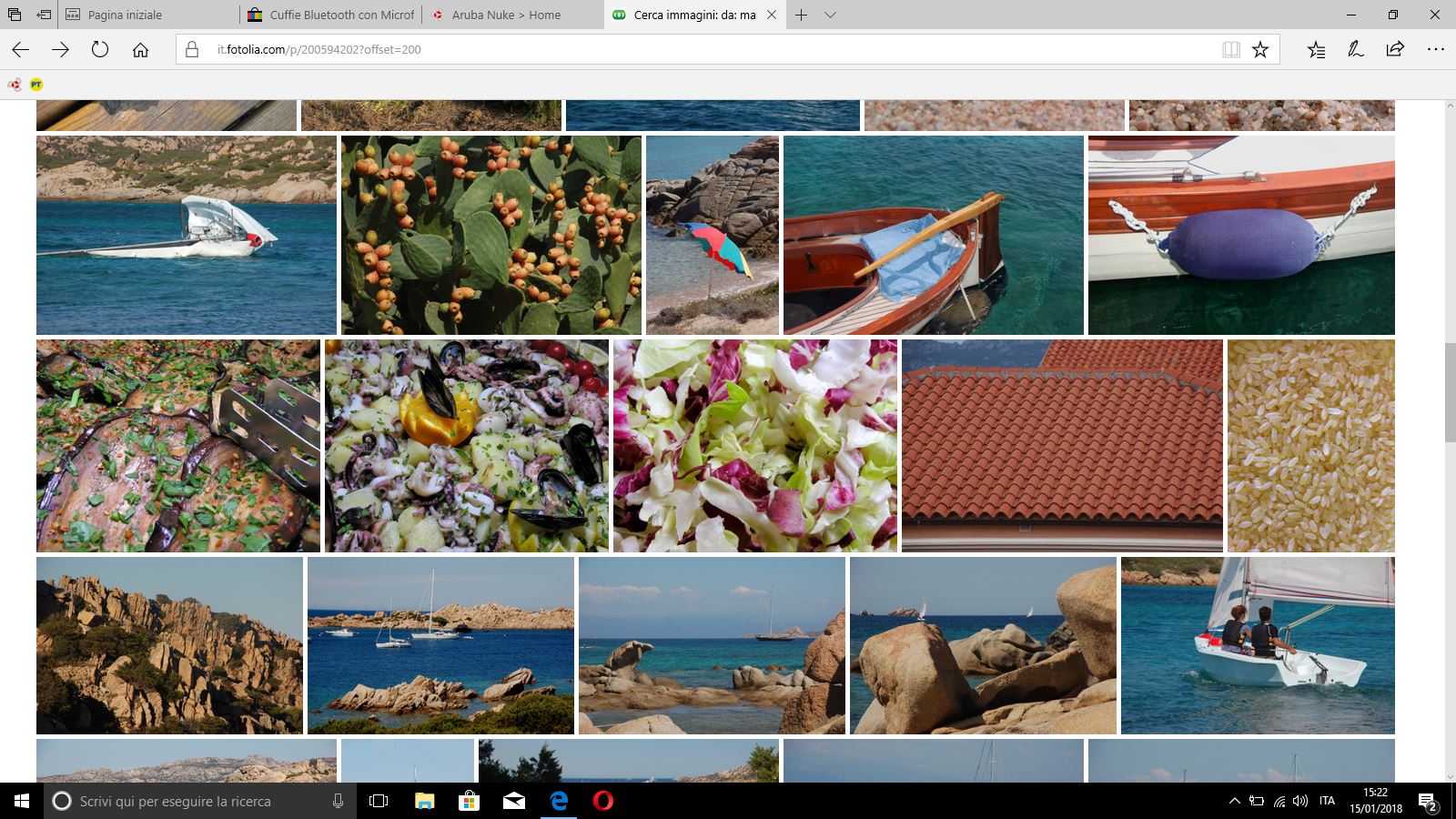Open Reading view book icon
Image resolution: width=1456 pixels, height=819 pixels.
tap(1230, 50)
